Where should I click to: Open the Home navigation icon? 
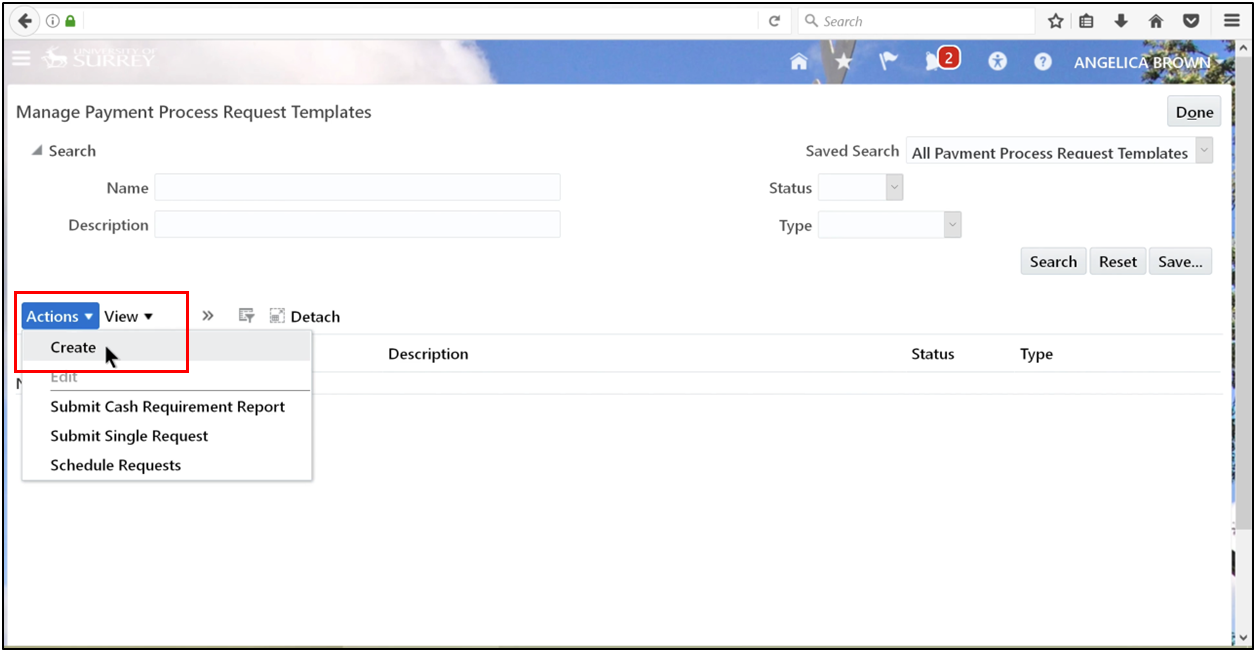pos(798,60)
